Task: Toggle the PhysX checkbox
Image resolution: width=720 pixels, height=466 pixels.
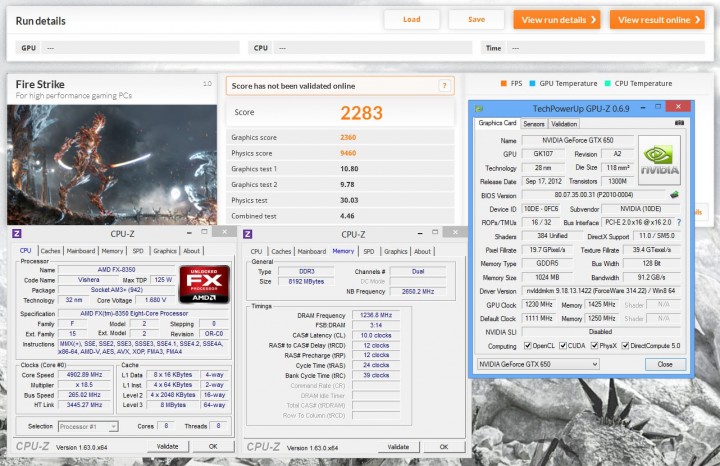Action: click(594, 346)
